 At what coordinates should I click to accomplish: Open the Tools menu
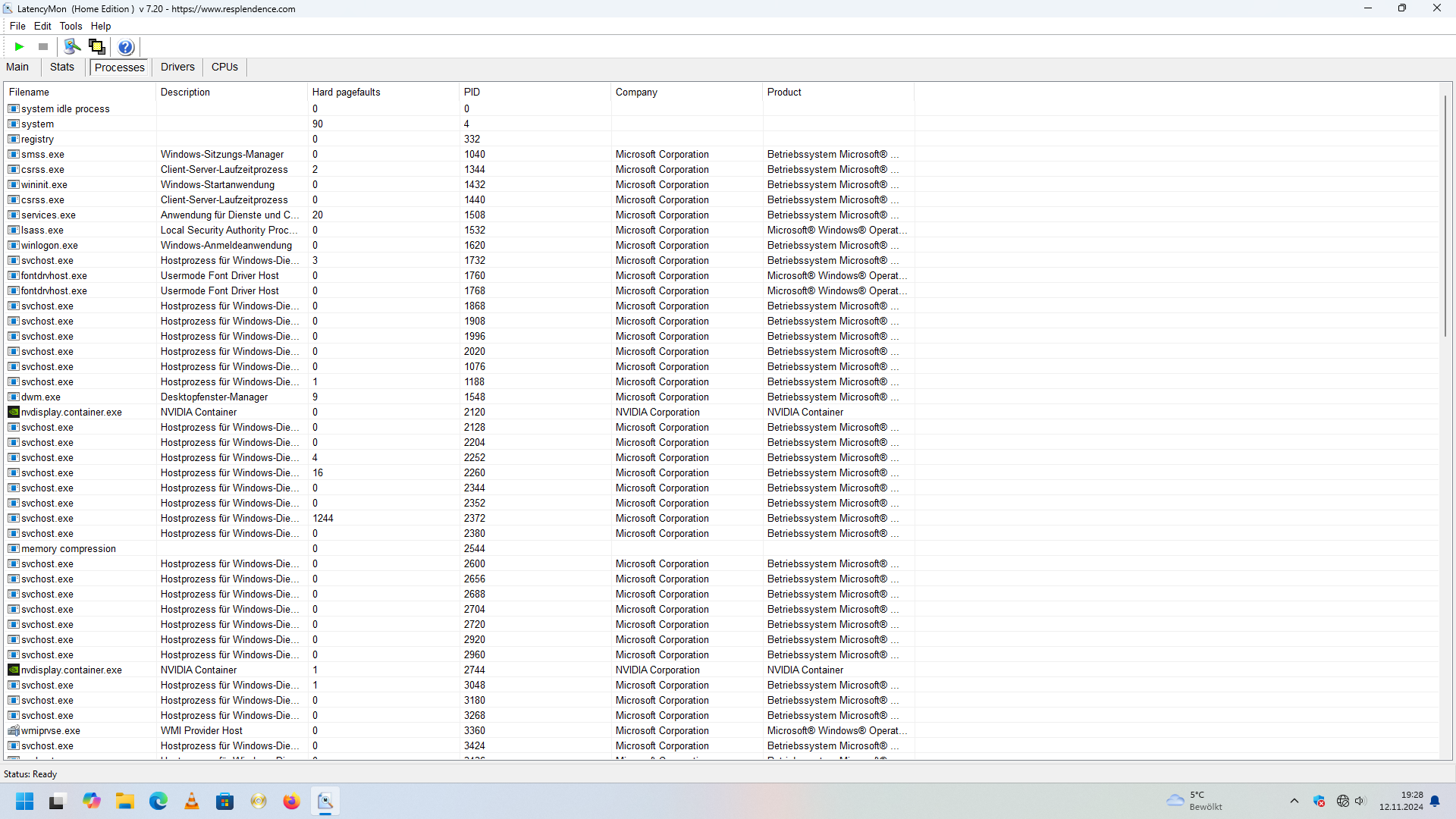71,26
